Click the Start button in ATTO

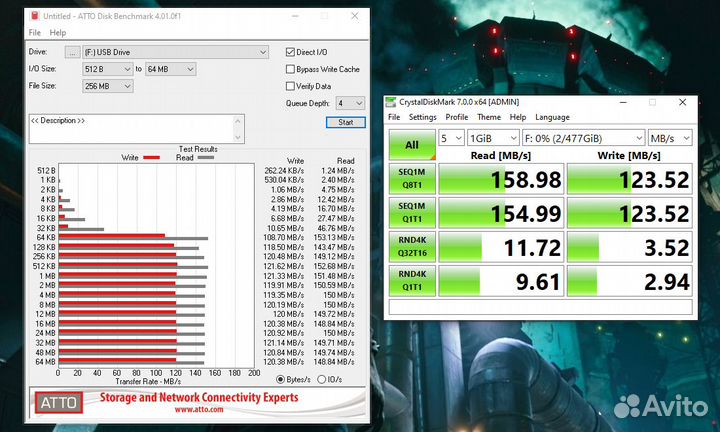coord(345,122)
